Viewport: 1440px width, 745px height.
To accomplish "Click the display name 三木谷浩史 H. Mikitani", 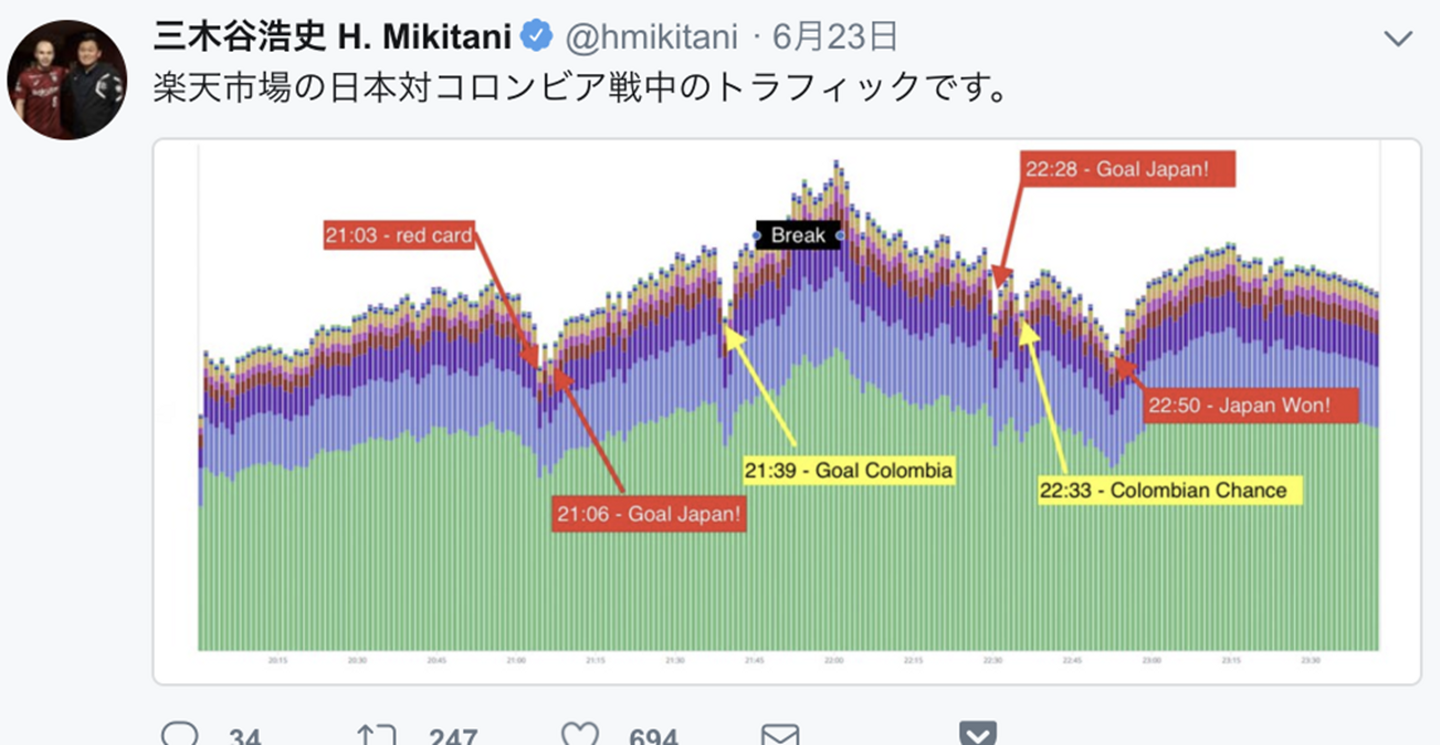I will [332, 38].
